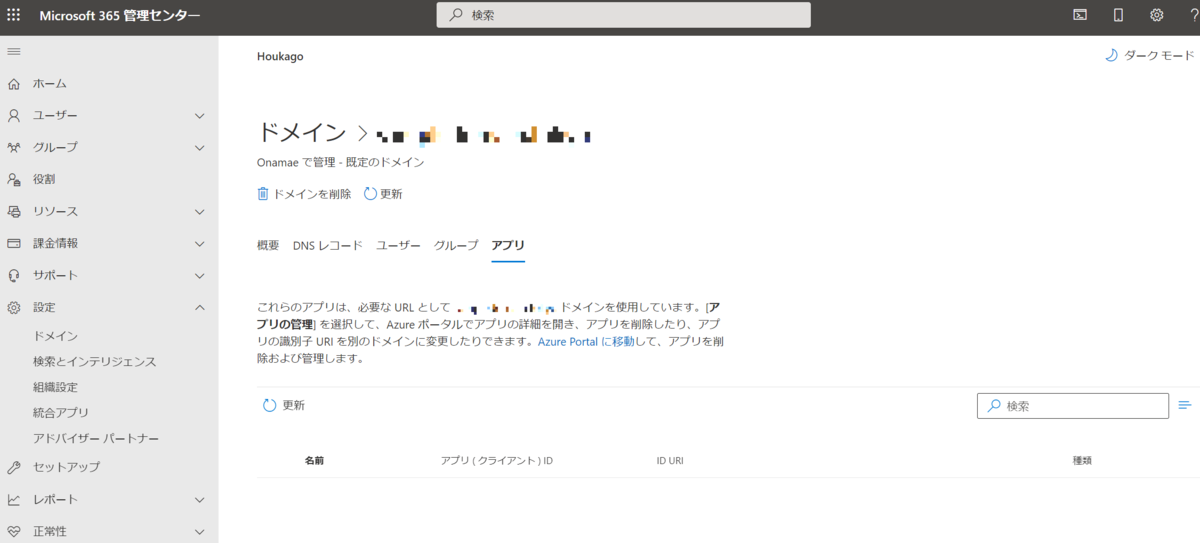The width and height of the screenshot is (1200, 543).
Task: Expand the 正常性 menu chevron
Action: [199, 532]
